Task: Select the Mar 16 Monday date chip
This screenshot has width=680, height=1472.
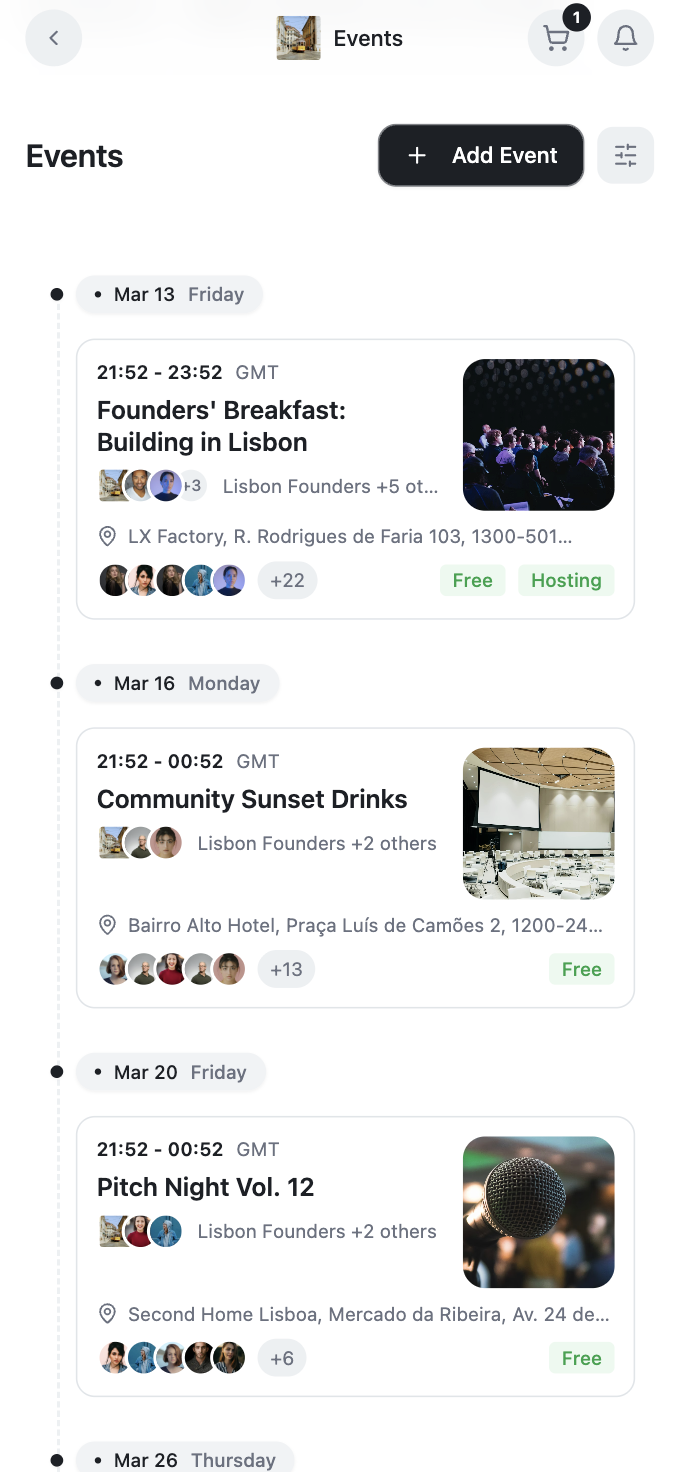Action: click(x=177, y=683)
